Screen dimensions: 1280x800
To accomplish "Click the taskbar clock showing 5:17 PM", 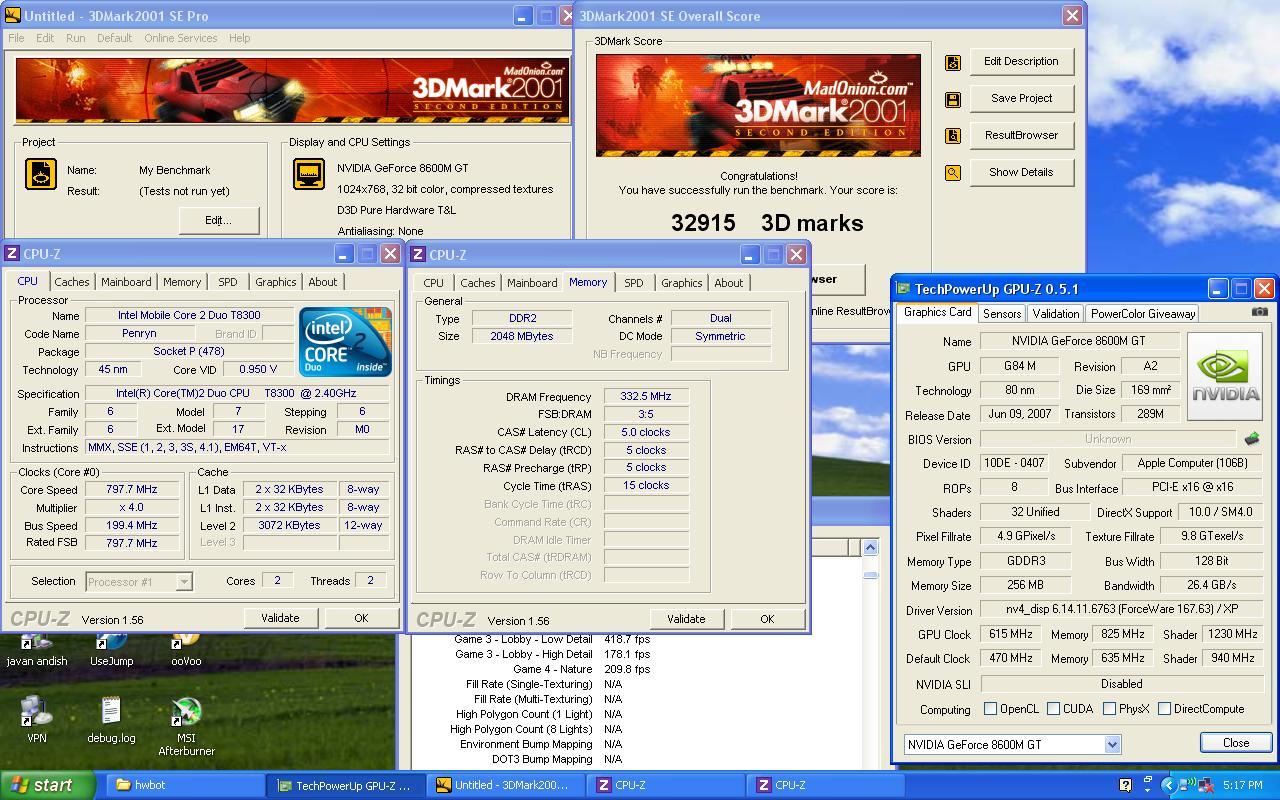I will point(1241,785).
